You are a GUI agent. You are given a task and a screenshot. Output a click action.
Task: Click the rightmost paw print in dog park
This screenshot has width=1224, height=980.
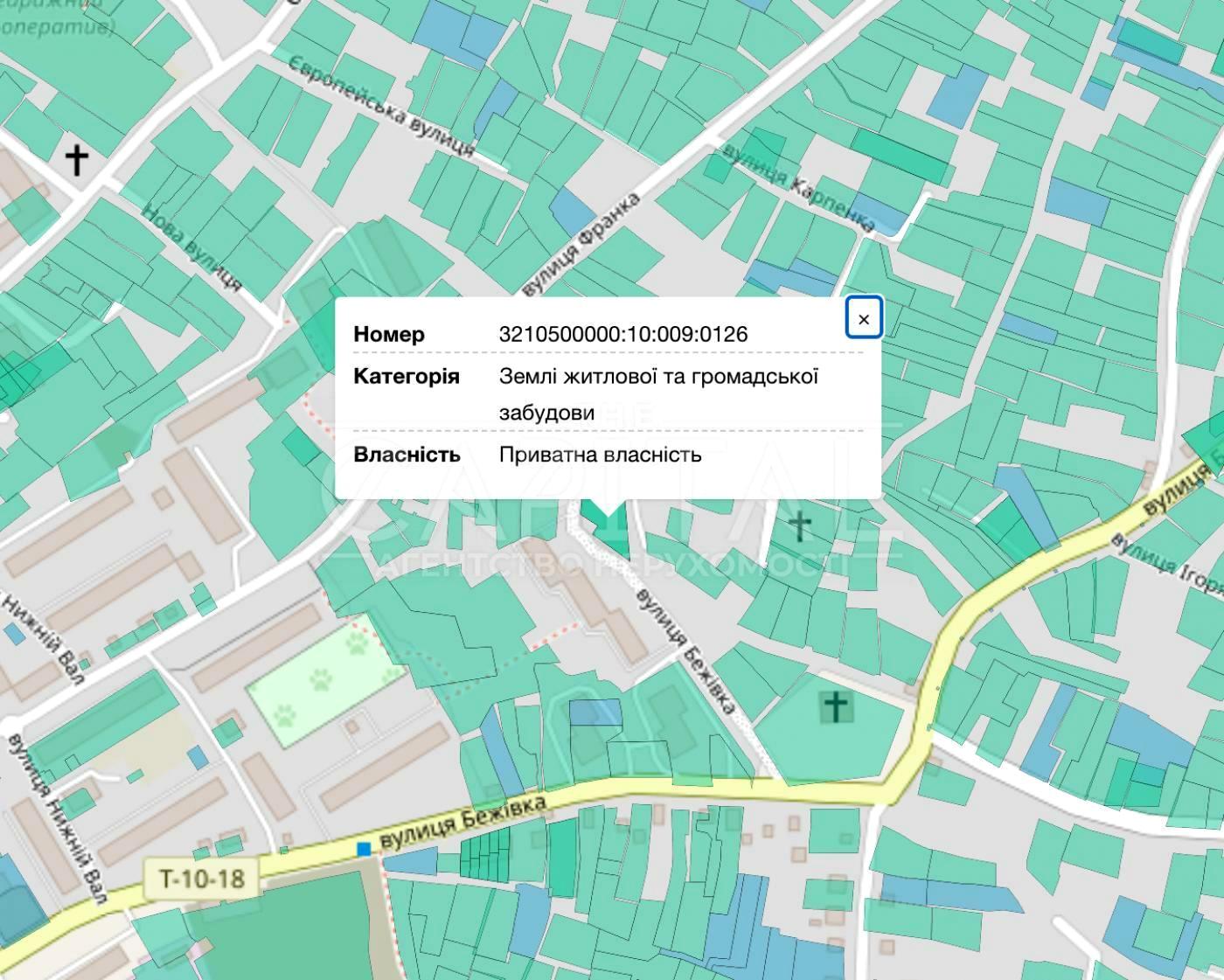(393, 675)
